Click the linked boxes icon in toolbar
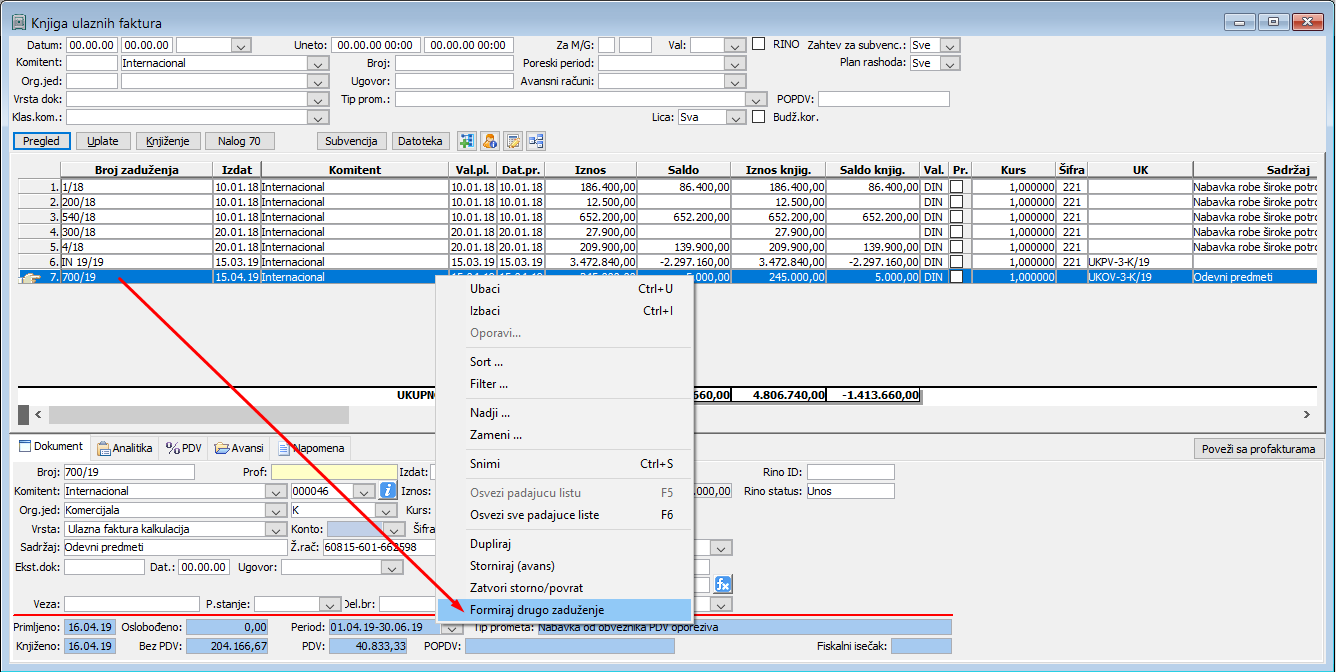The width and height of the screenshot is (1336, 672). (x=537, y=141)
